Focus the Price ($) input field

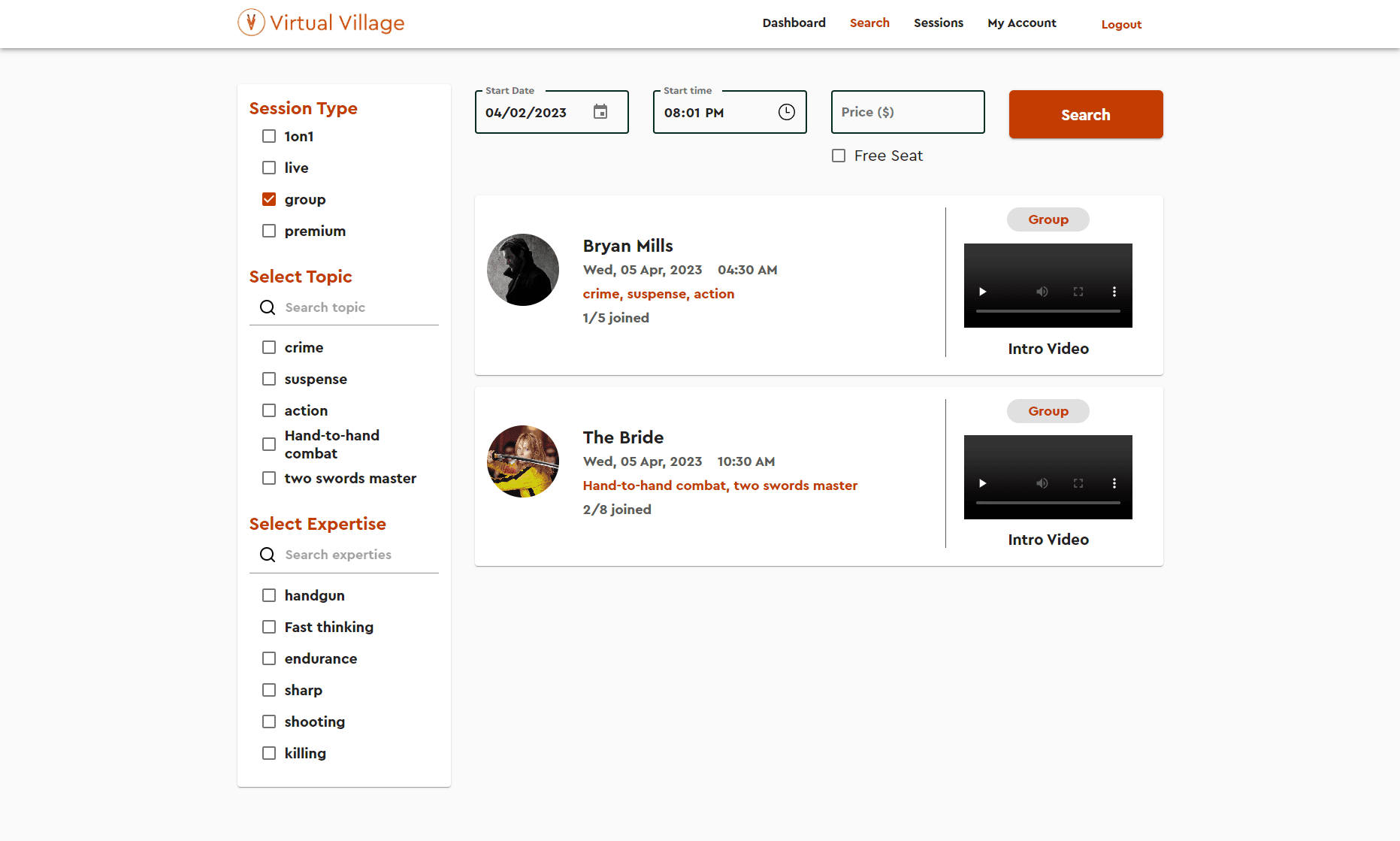[908, 112]
